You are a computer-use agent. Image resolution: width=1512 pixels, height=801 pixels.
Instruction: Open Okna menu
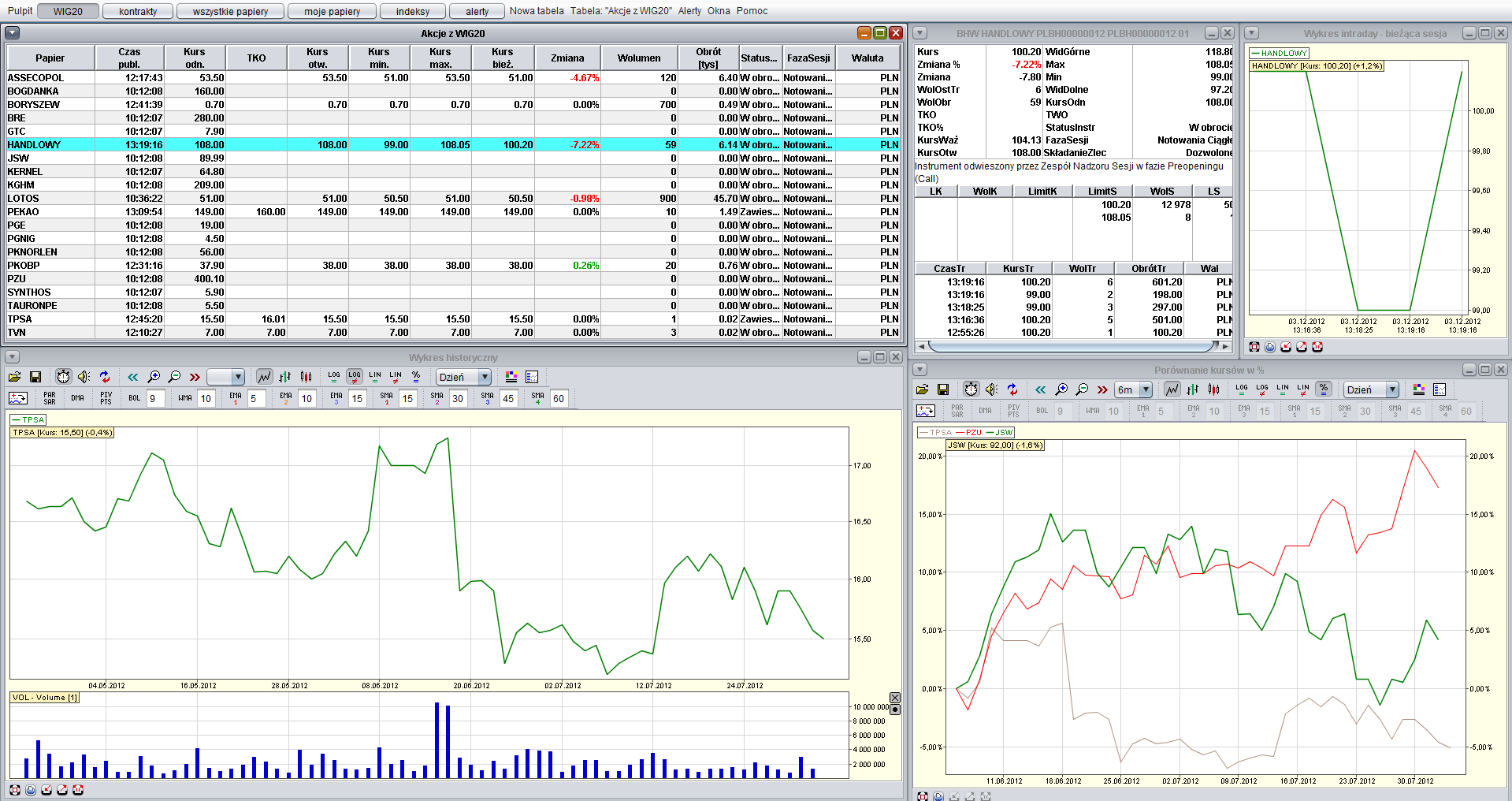tap(719, 11)
